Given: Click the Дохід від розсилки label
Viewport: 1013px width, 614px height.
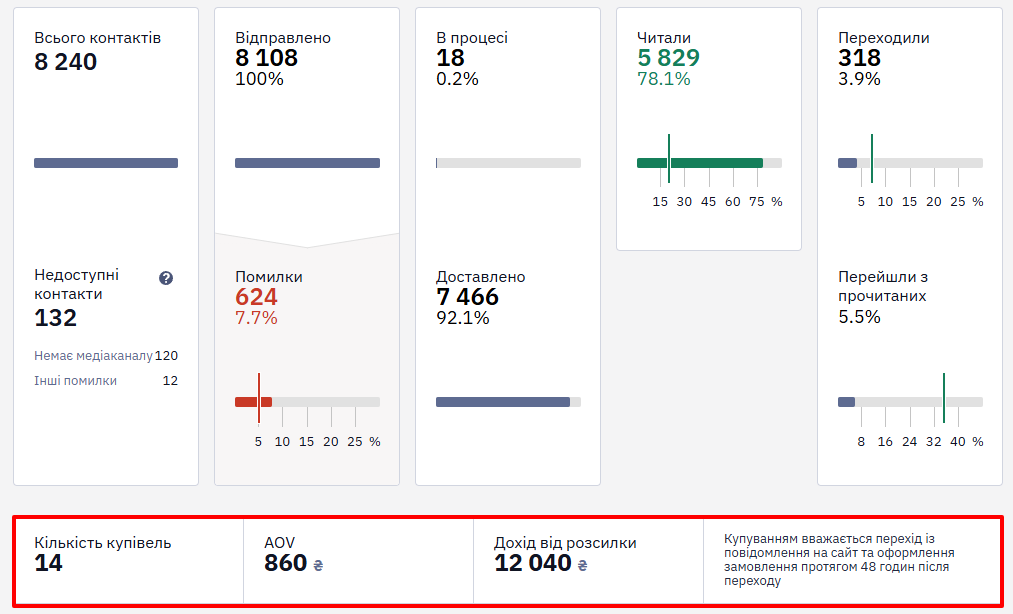Looking at the screenshot, I should point(565,543).
